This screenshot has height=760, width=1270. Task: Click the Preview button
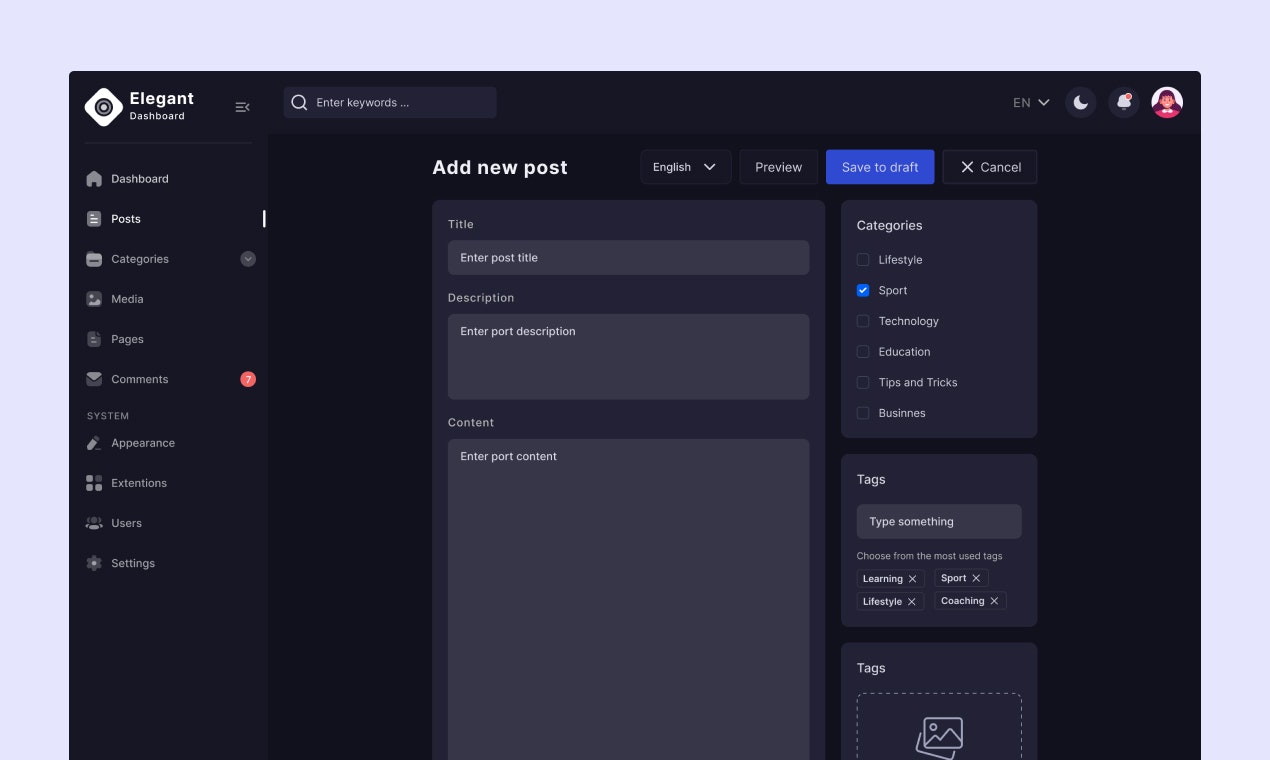pyautogui.click(x=778, y=167)
